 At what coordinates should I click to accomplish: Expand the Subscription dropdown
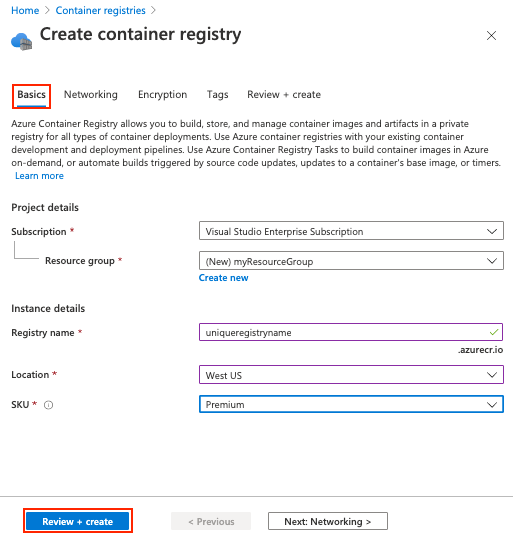click(351, 231)
